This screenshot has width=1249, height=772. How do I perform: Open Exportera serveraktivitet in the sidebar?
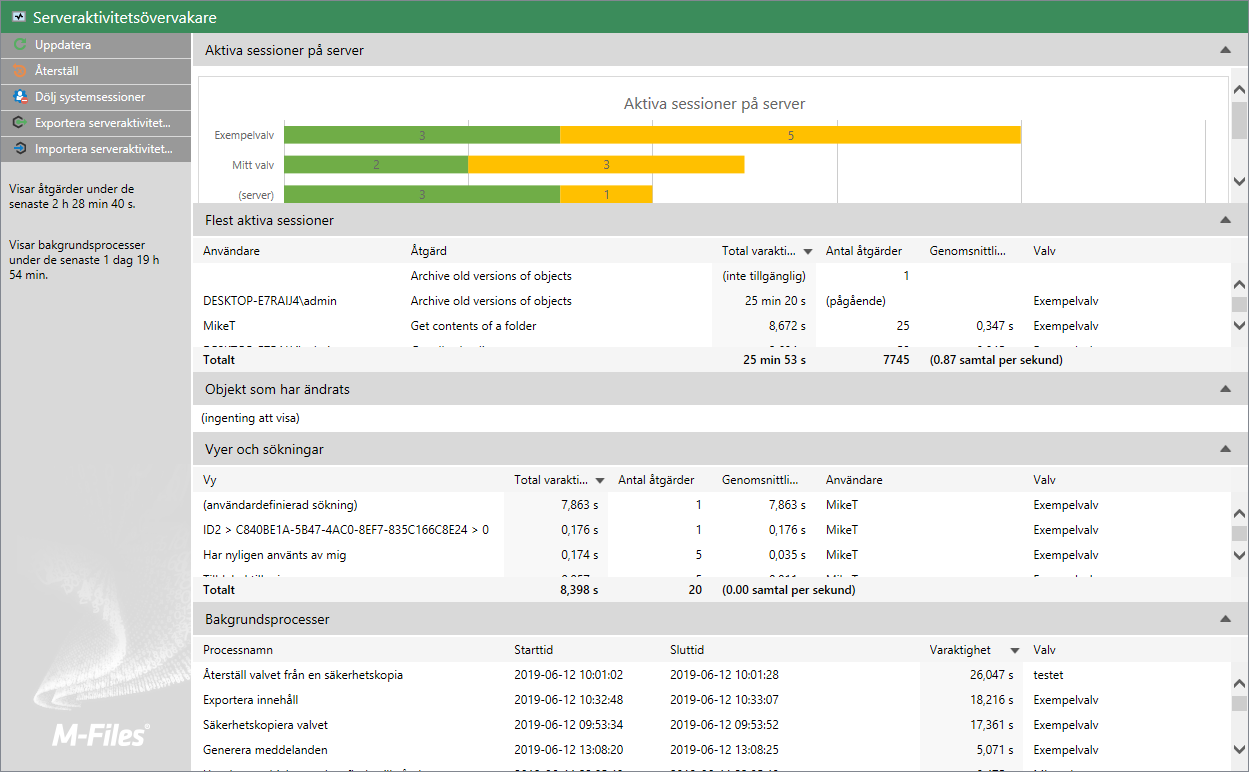tap(95, 123)
